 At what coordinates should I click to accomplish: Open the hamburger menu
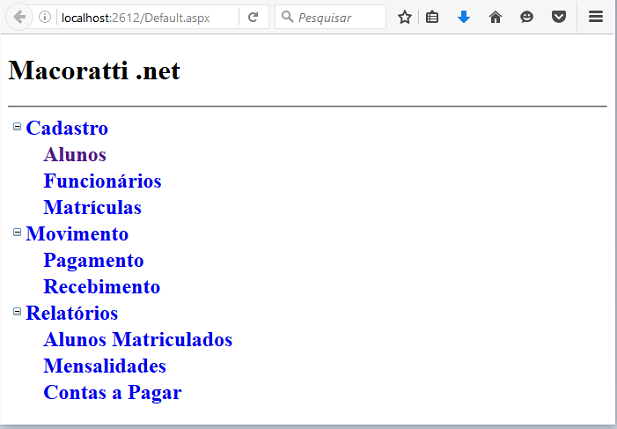596,17
